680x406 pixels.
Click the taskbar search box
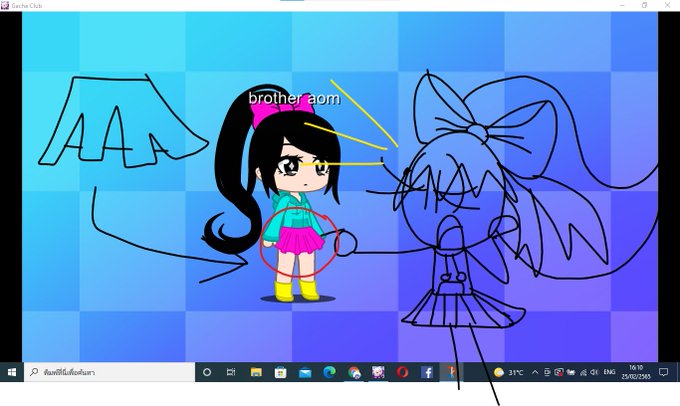coord(109,372)
